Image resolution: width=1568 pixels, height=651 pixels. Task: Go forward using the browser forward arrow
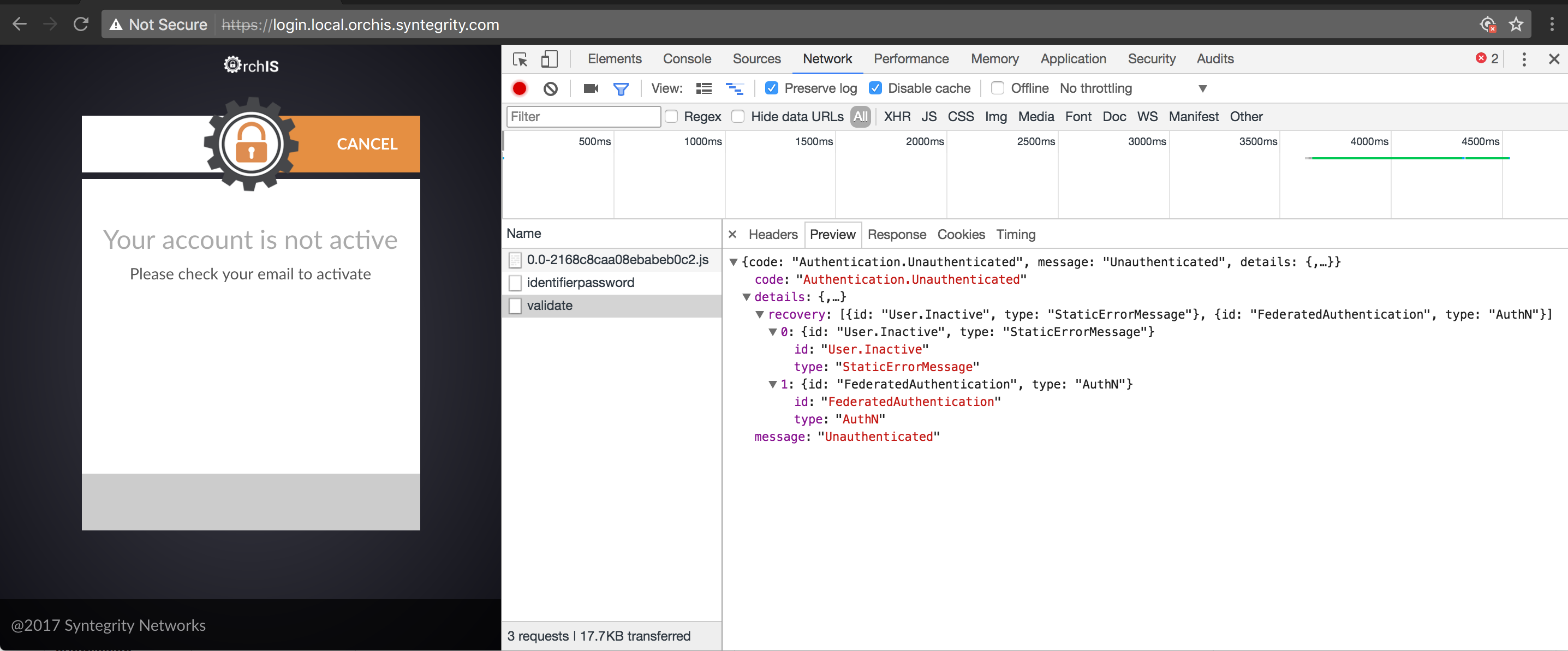[51, 25]
